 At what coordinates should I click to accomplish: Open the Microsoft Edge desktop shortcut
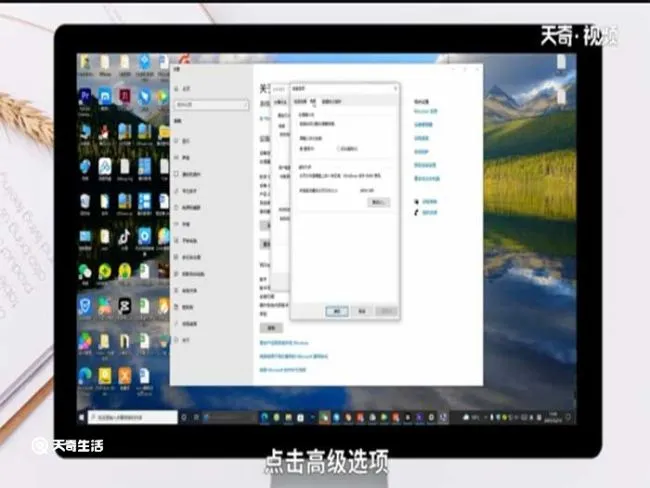point(85,375)
